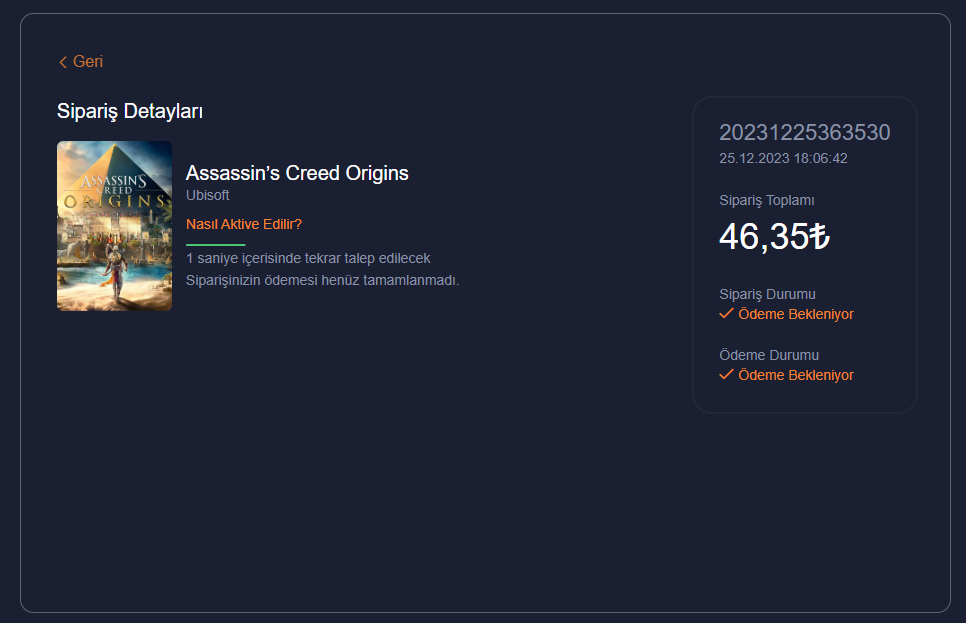Click the "Sipariş Detayları" heading

(x=130, y=112)
